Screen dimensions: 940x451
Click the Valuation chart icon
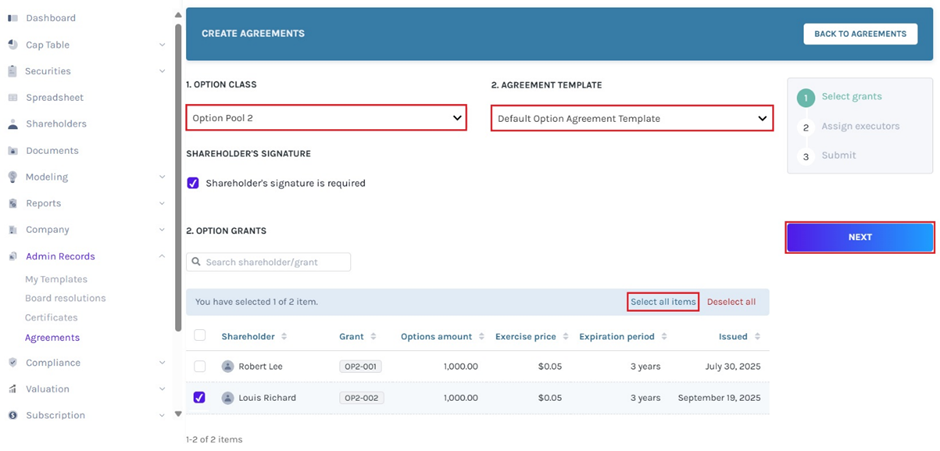click(13, 389)
